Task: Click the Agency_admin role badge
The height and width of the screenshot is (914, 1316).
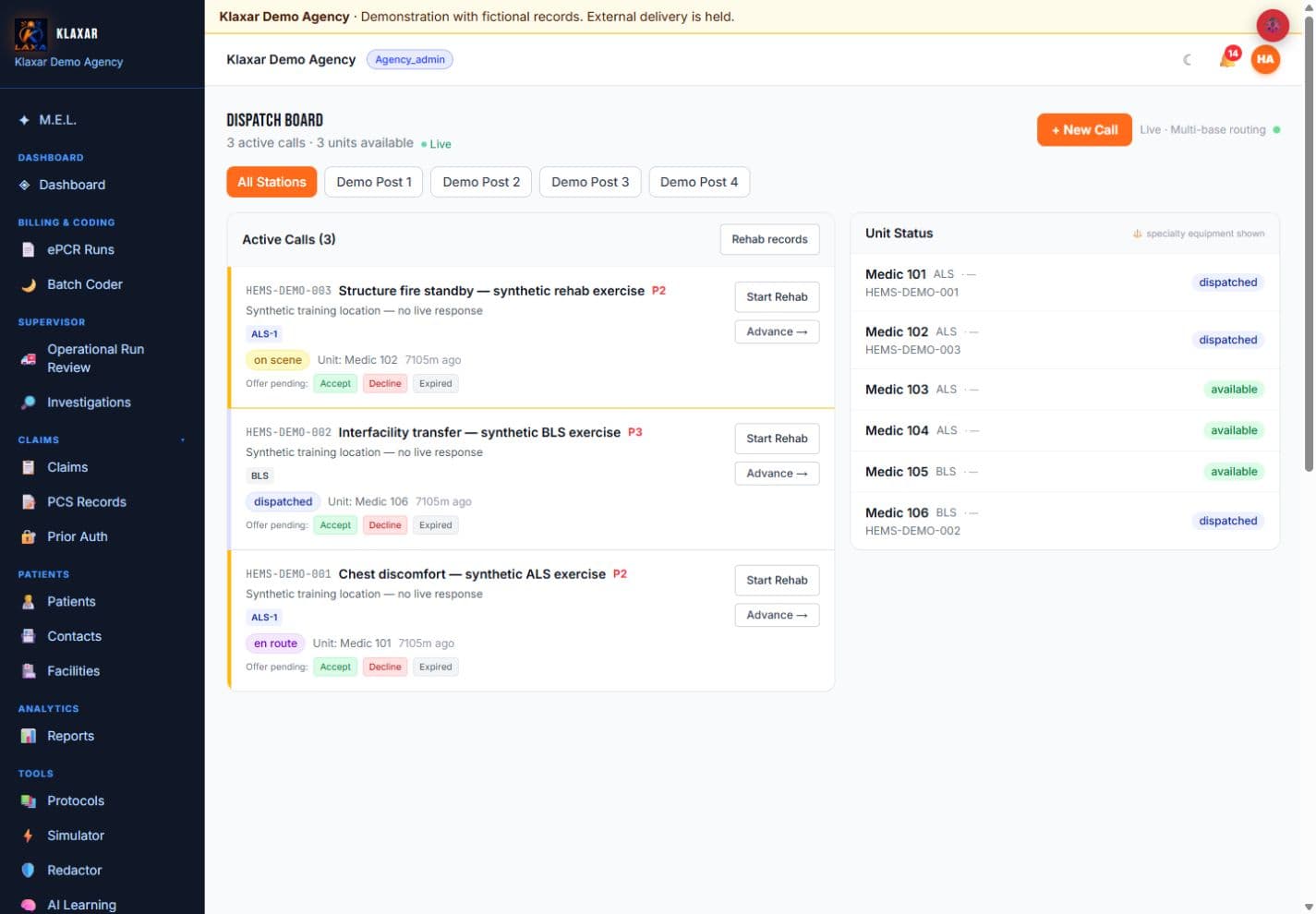Action: 410,60
